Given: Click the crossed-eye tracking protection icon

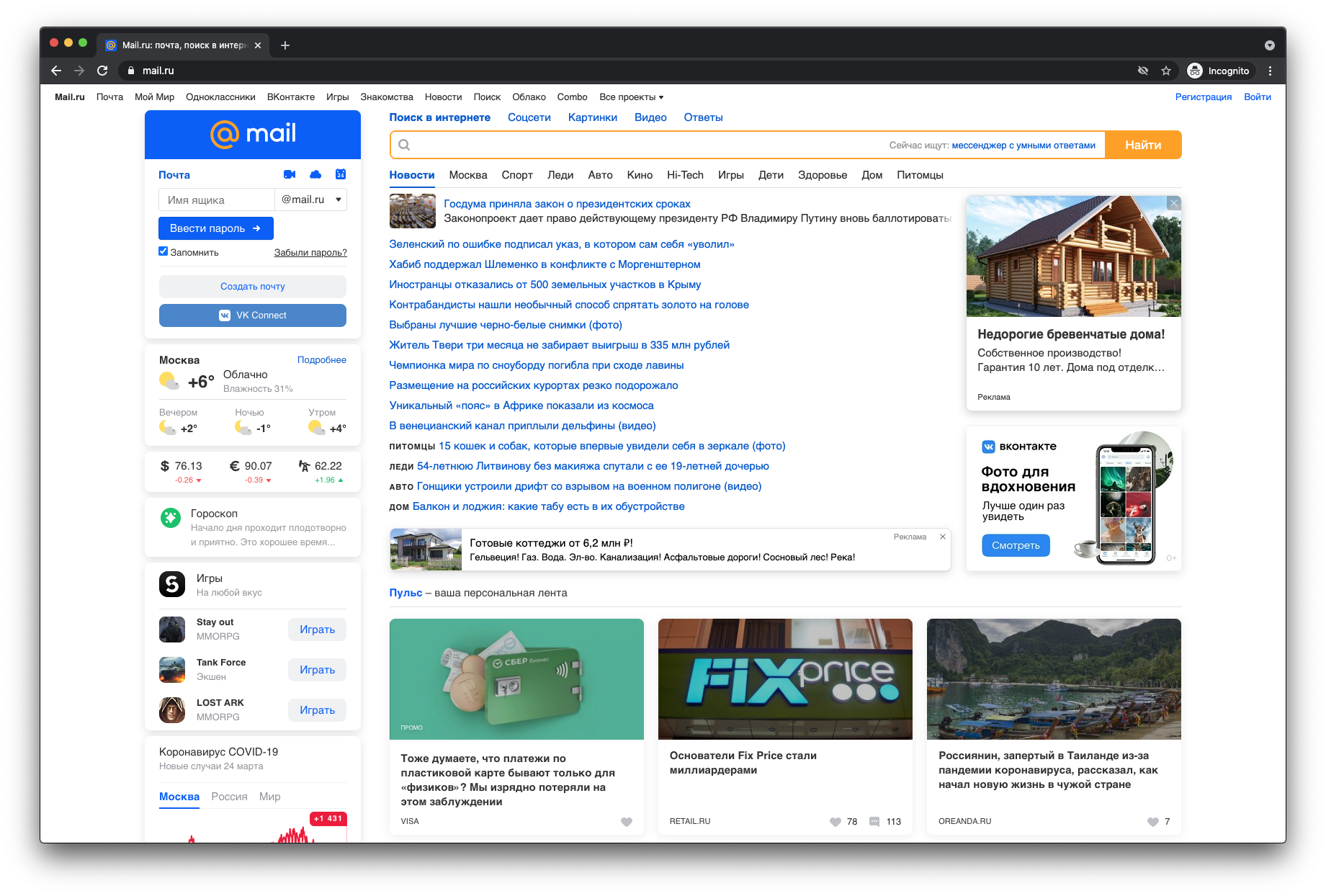Looking at the screenshot, I should click(1143, 71).
